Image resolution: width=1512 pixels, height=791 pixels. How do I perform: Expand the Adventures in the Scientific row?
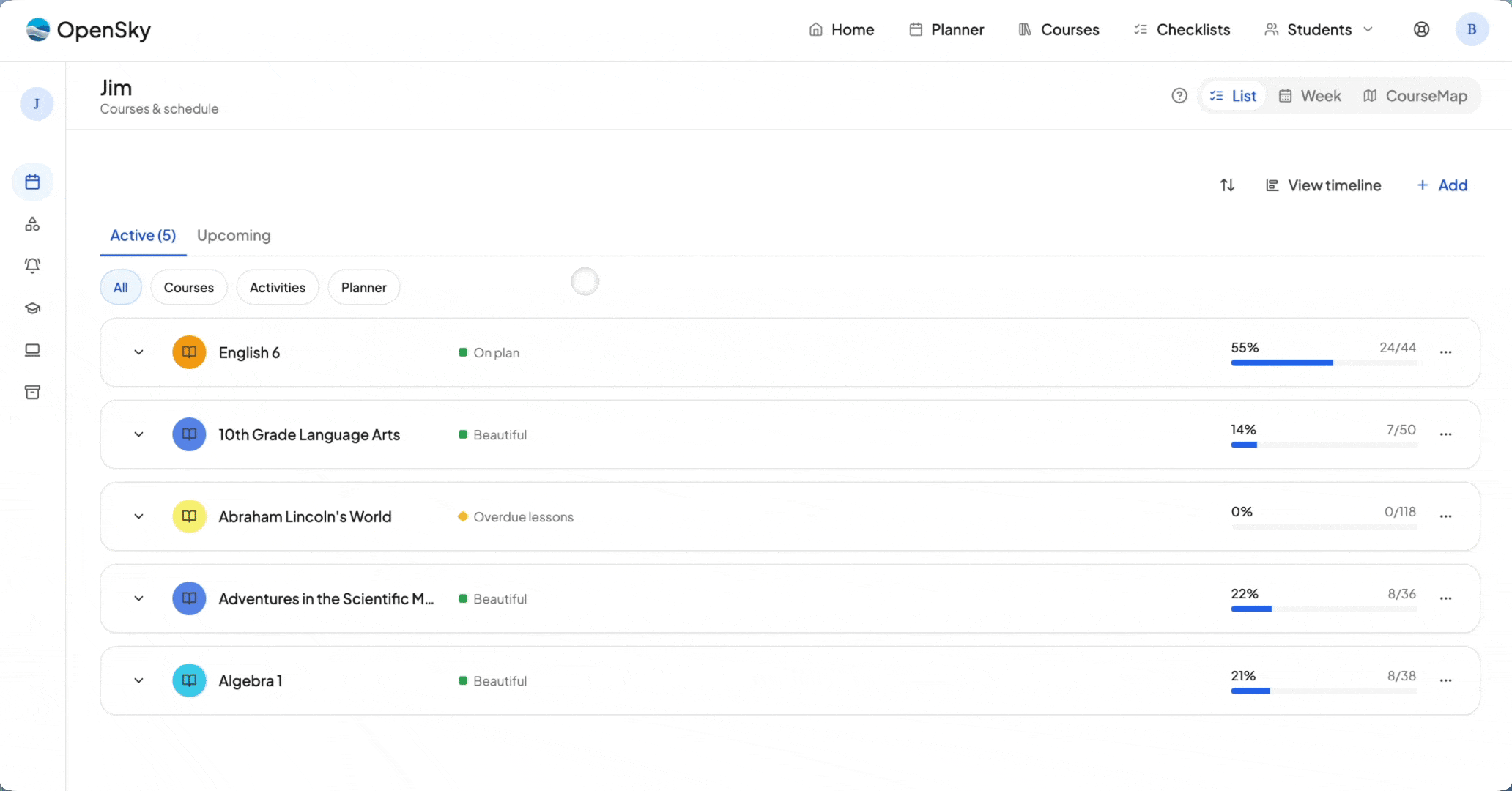point(138,598)
